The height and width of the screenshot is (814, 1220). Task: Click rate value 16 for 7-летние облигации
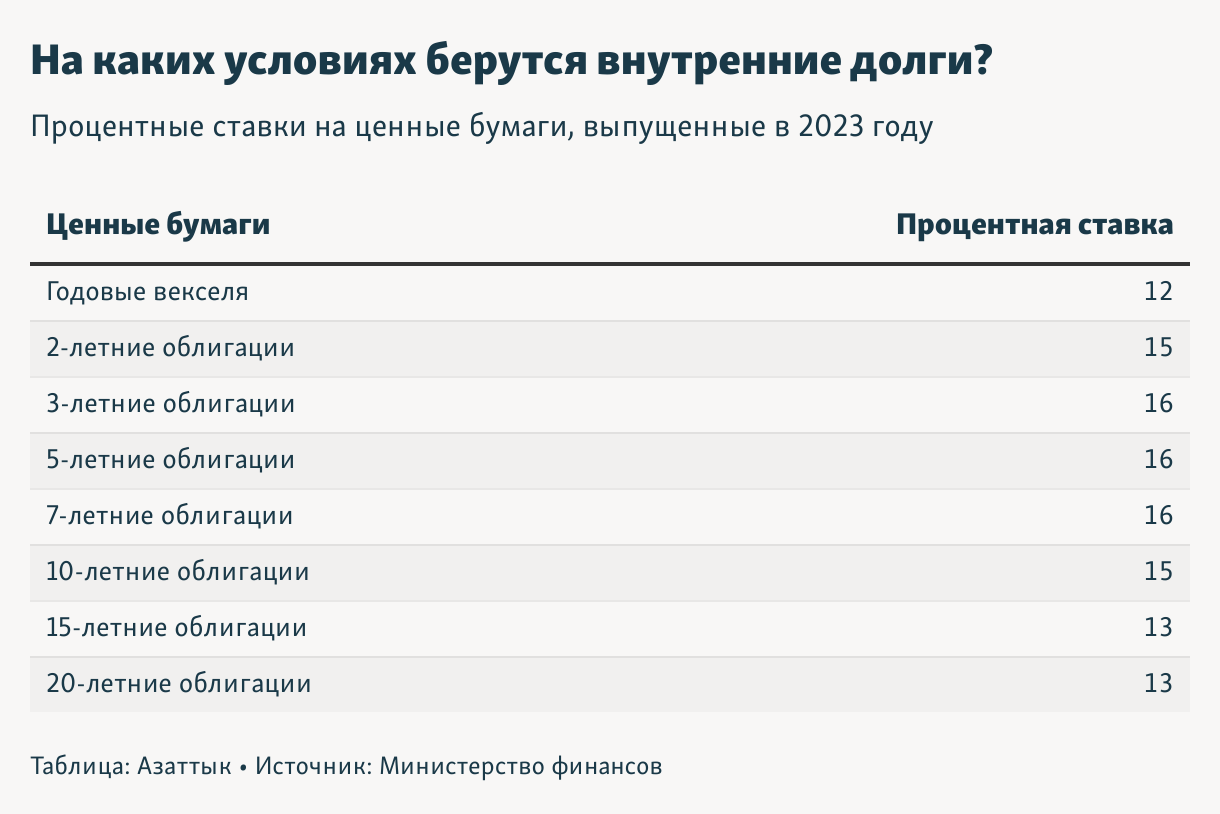1158,517
